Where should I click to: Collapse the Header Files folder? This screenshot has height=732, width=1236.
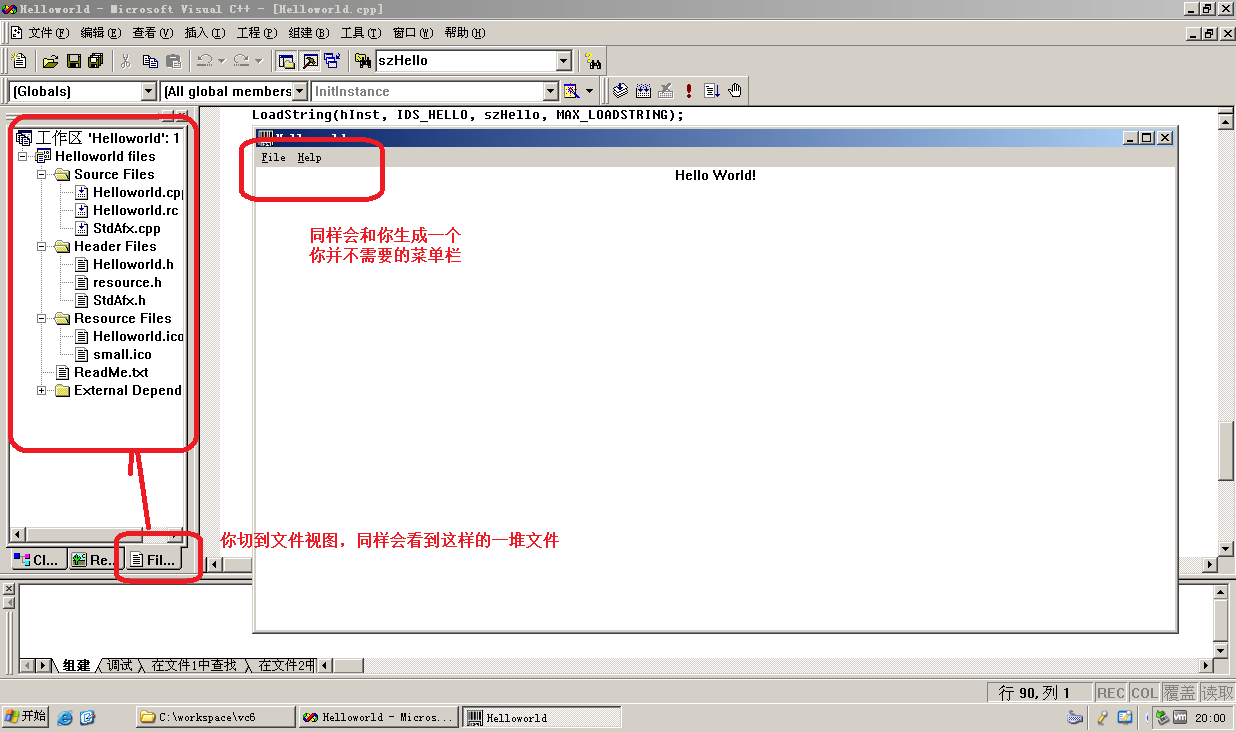point(42,246)
